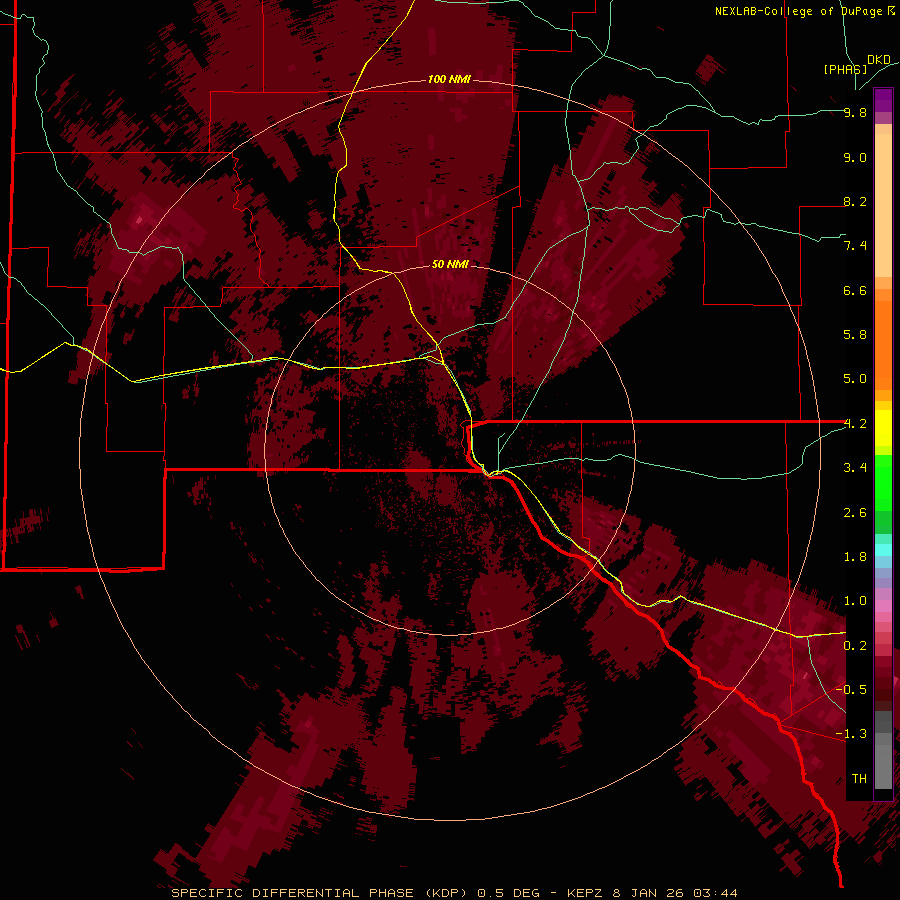900x900 pixels.
Task: Select the 5.0 value on the color scale
Action: pyautogui.click(x=855, y=379)
